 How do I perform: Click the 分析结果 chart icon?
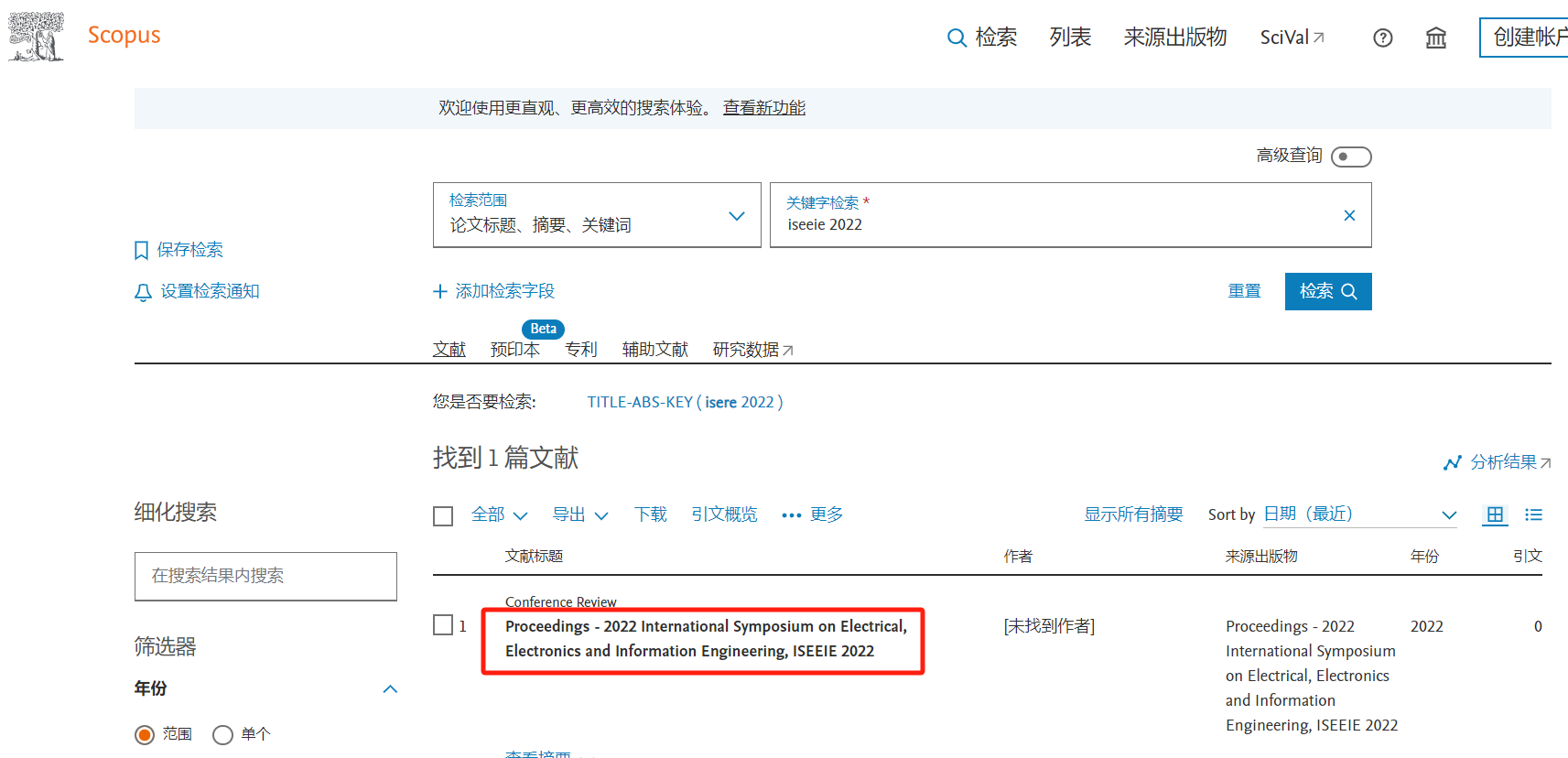pyautogui.click(x=1452, y=462)
